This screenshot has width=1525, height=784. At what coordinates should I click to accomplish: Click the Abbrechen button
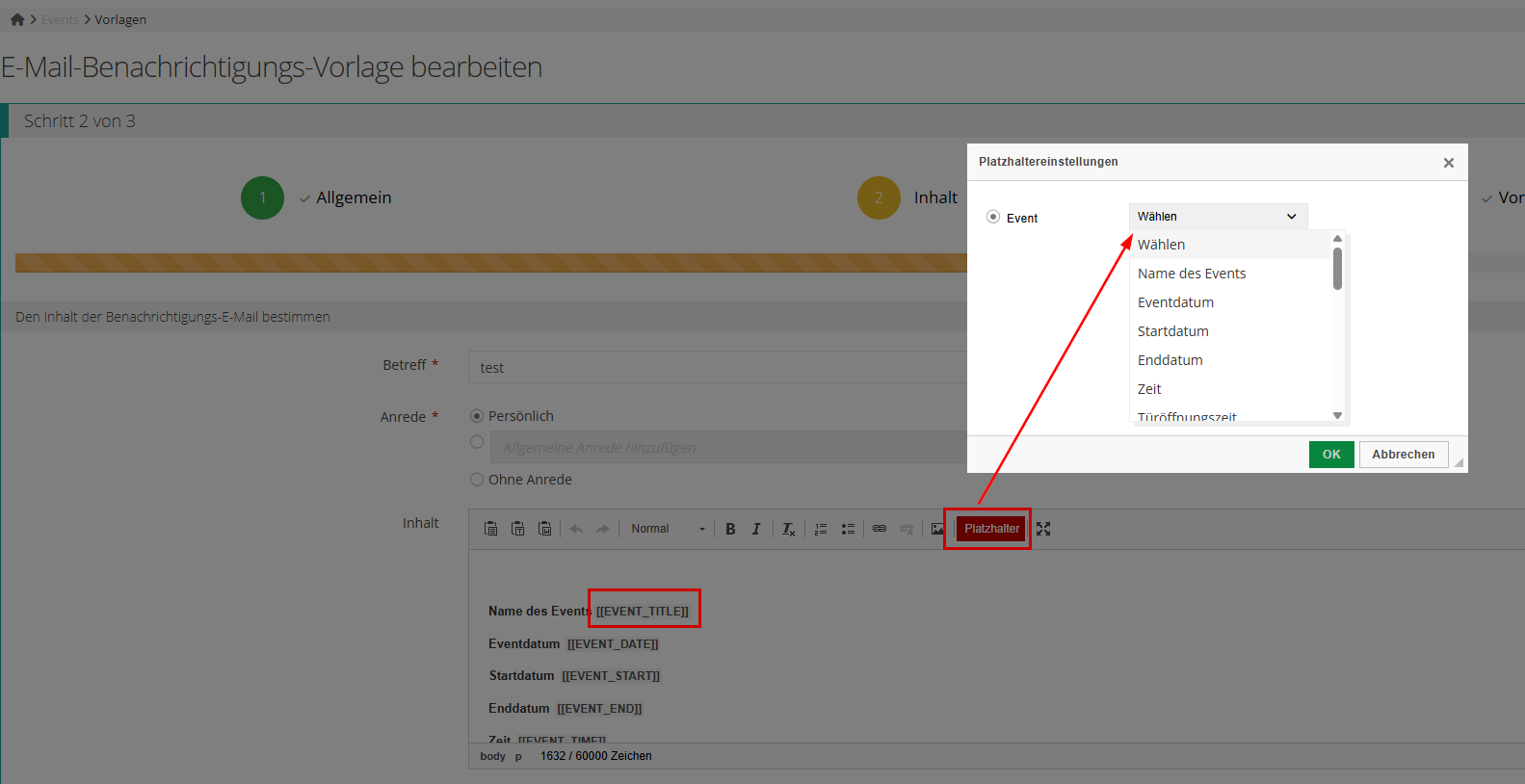click(1403, 455)
